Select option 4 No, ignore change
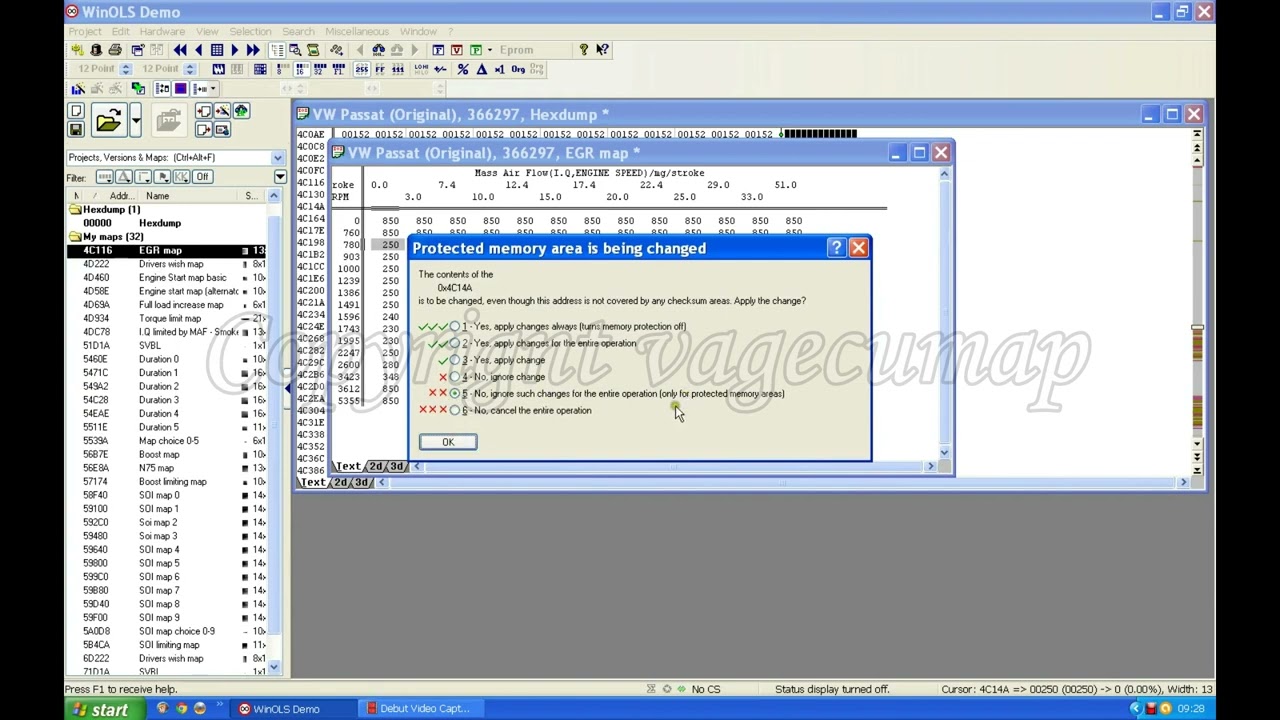 pos(455,377)
